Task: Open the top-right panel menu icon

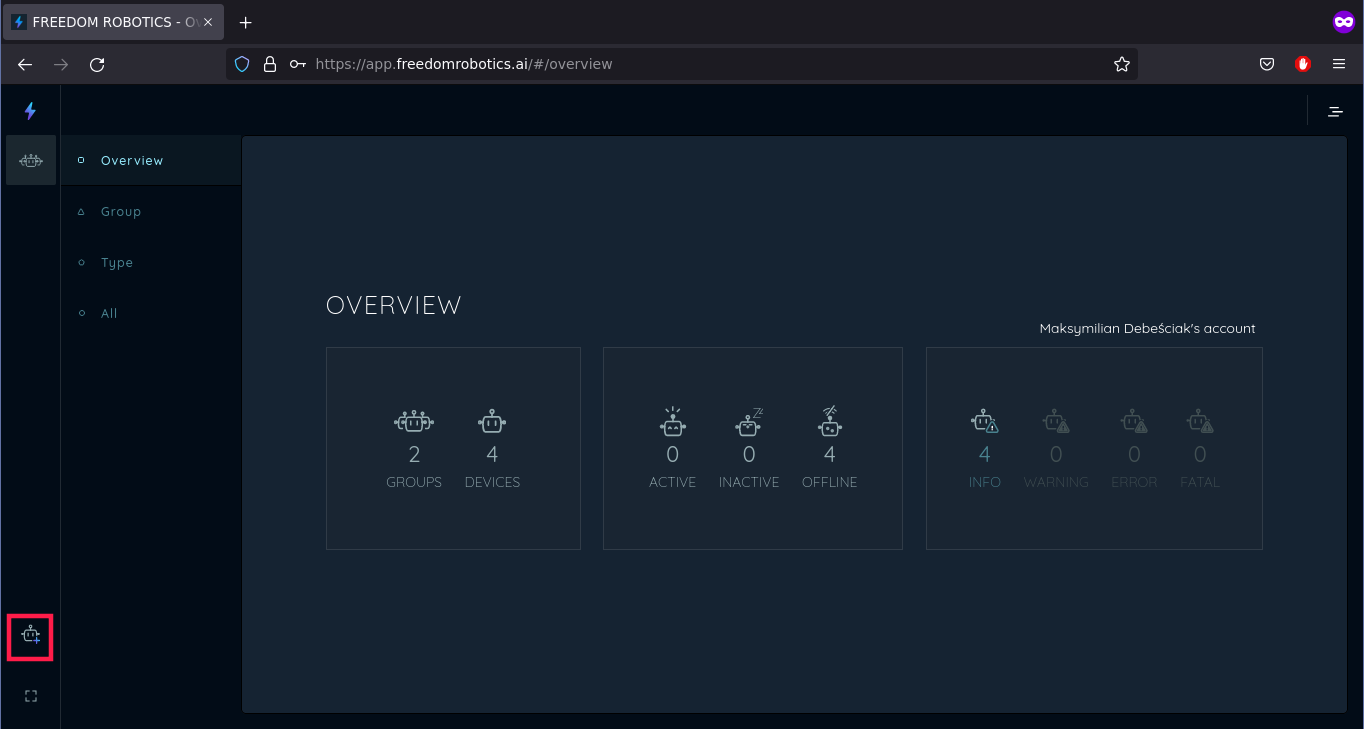Action: click(x=1335, y=112)
